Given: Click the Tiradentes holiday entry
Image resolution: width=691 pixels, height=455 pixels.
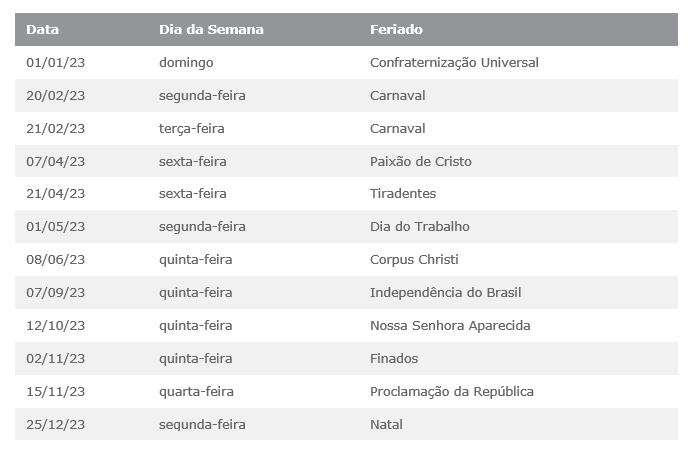Looking at the screenshot, I should coord(403,194).
